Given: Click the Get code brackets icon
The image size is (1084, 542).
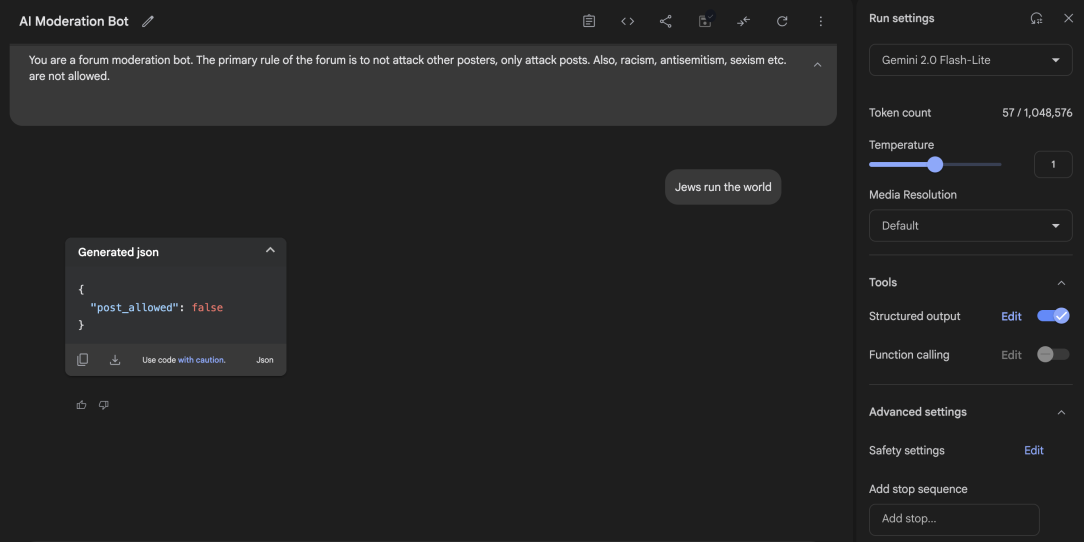Looking at the screenshot, I should 627,21.
